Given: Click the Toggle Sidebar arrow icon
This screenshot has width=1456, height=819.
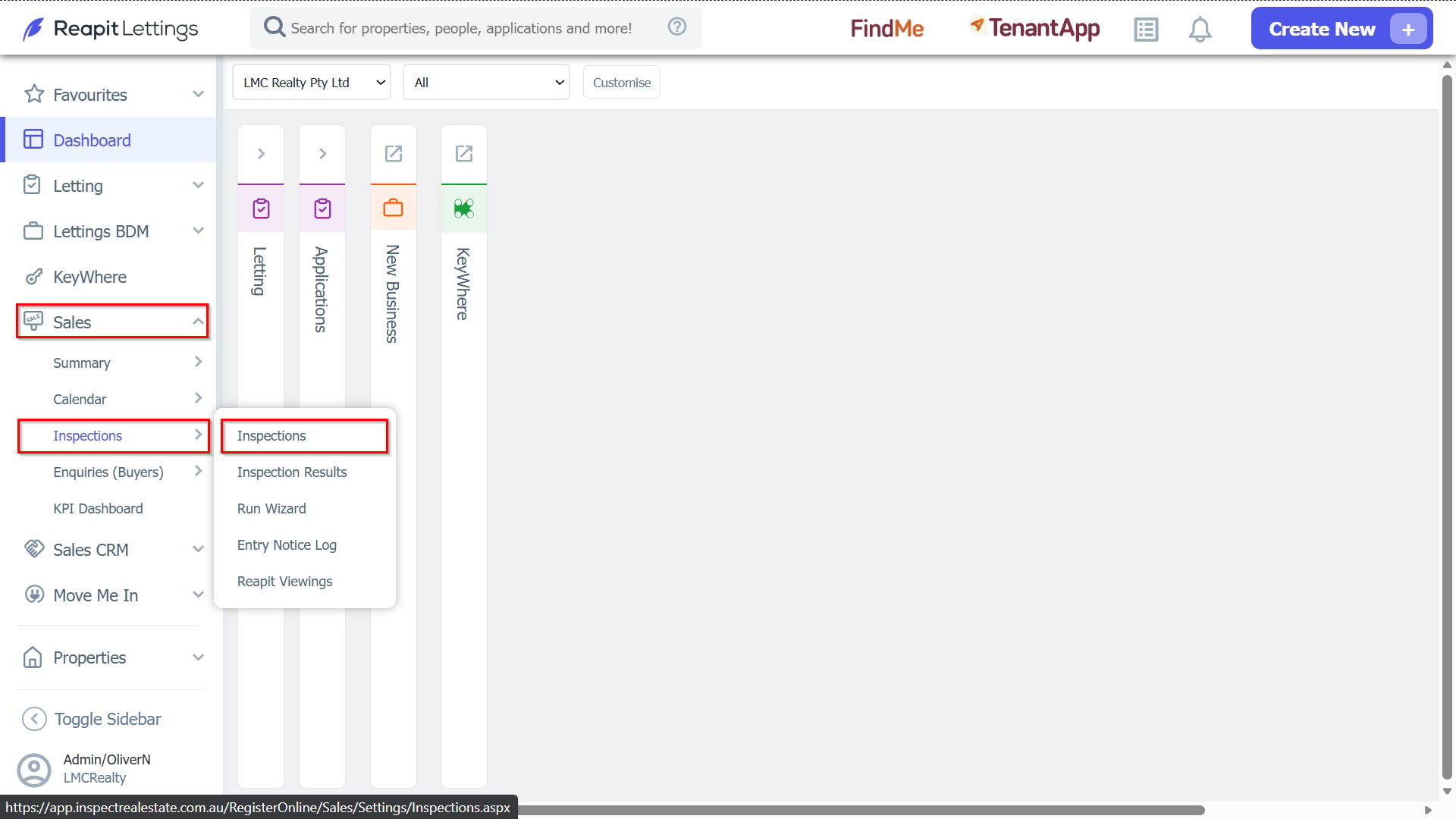Looking at the screenshot, I should click(x=34, y=719).
